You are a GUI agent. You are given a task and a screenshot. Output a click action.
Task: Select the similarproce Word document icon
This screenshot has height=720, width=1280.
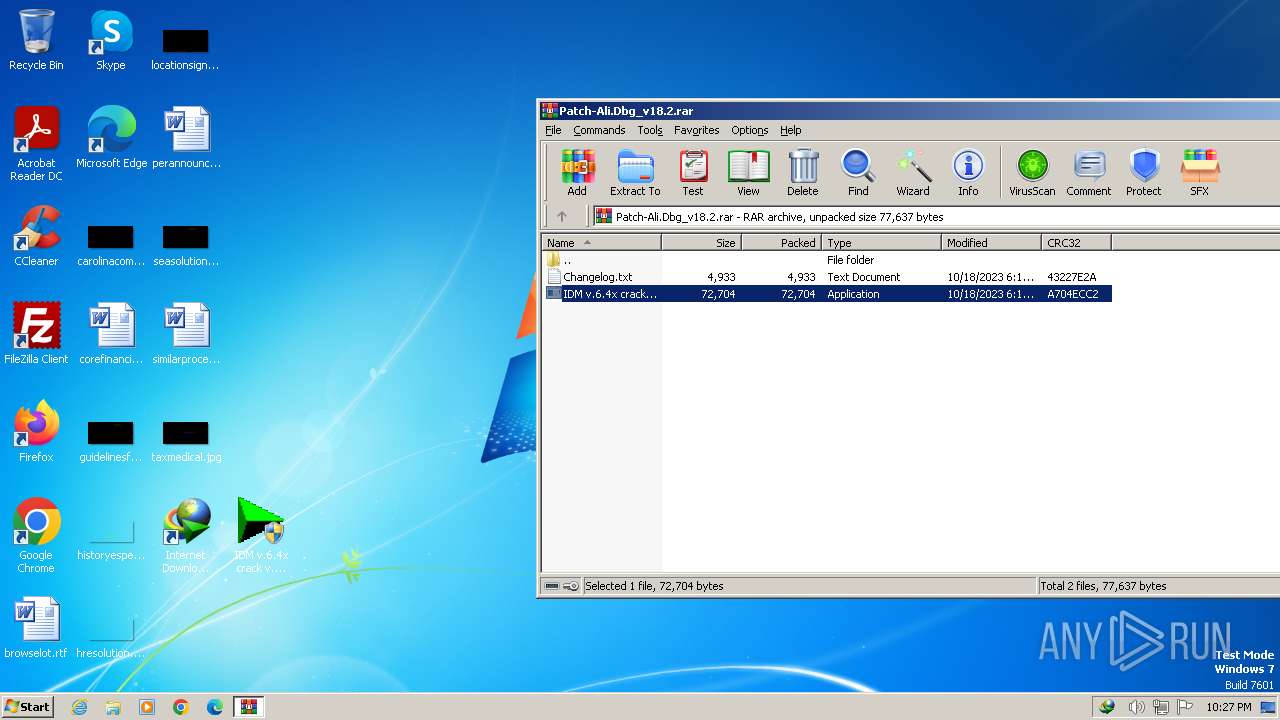[186, 334]
